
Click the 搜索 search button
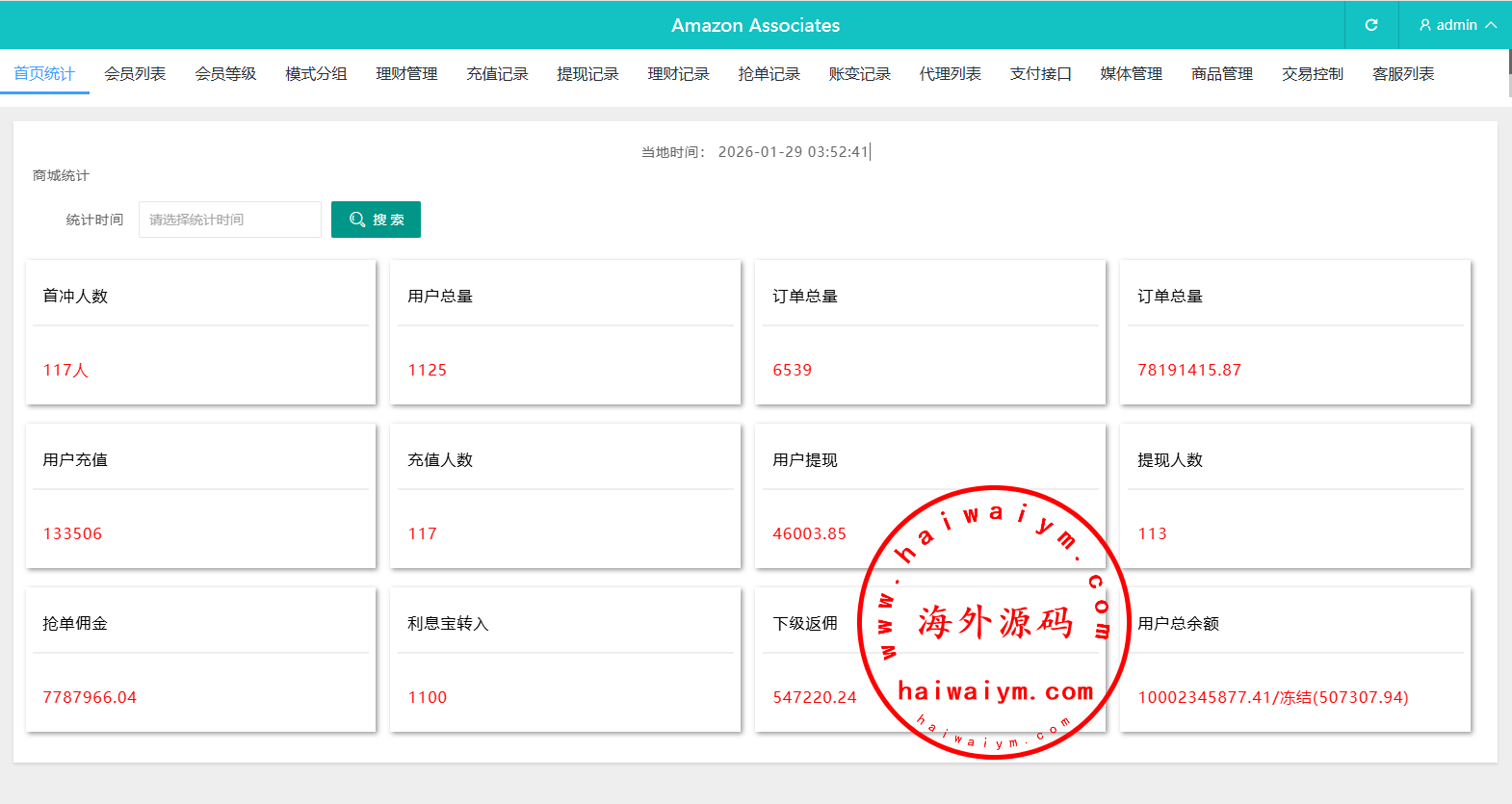click(376, 220)
